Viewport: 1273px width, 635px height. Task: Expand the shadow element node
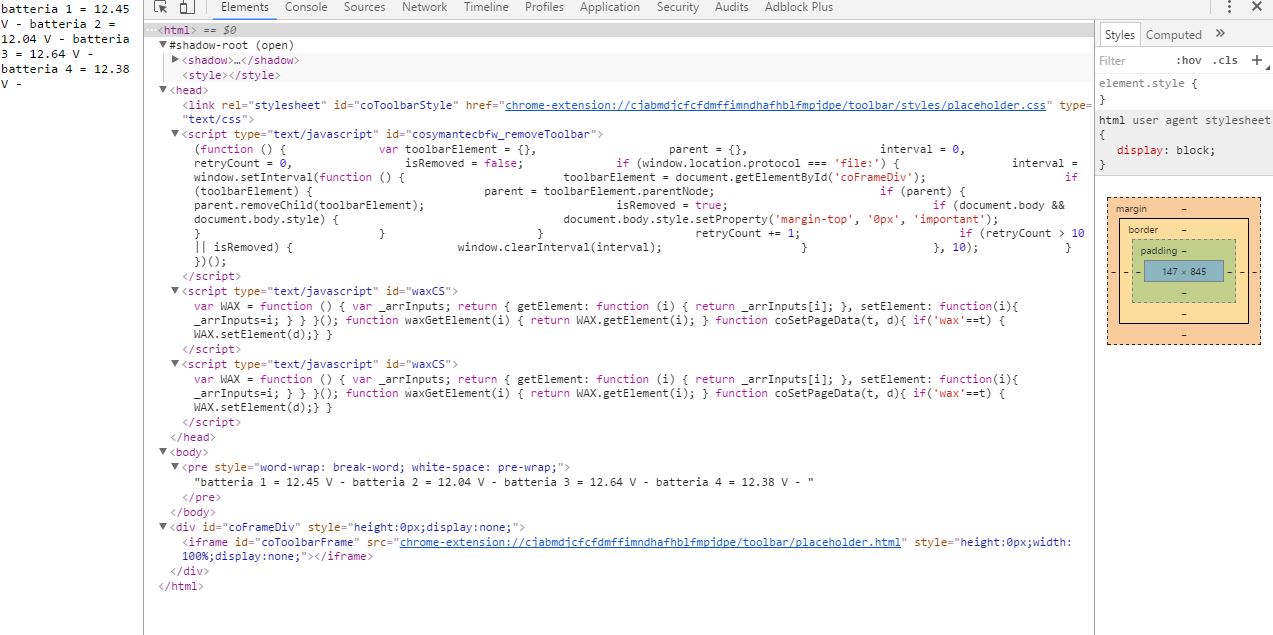coord(175,60)
